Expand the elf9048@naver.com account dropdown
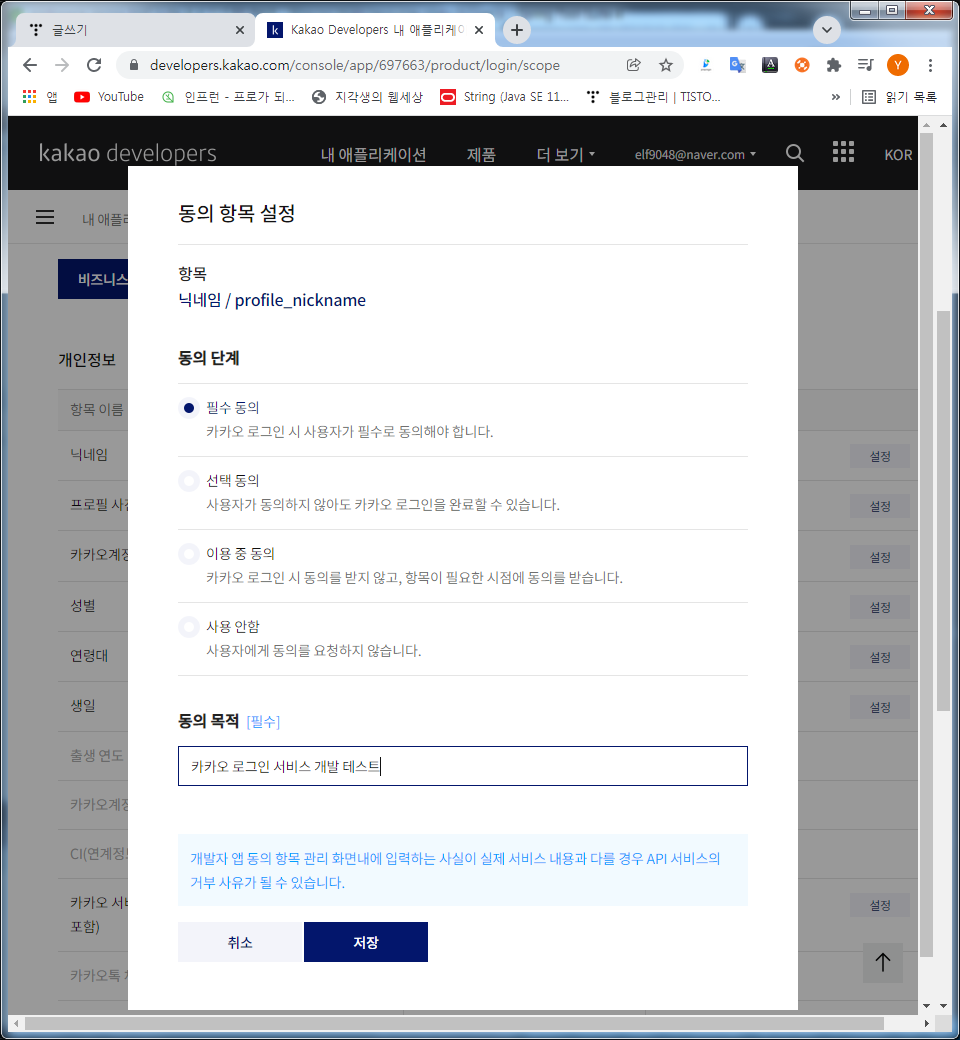The height and width of the screenshot is (1040, 960). click(x=695, y=155)
